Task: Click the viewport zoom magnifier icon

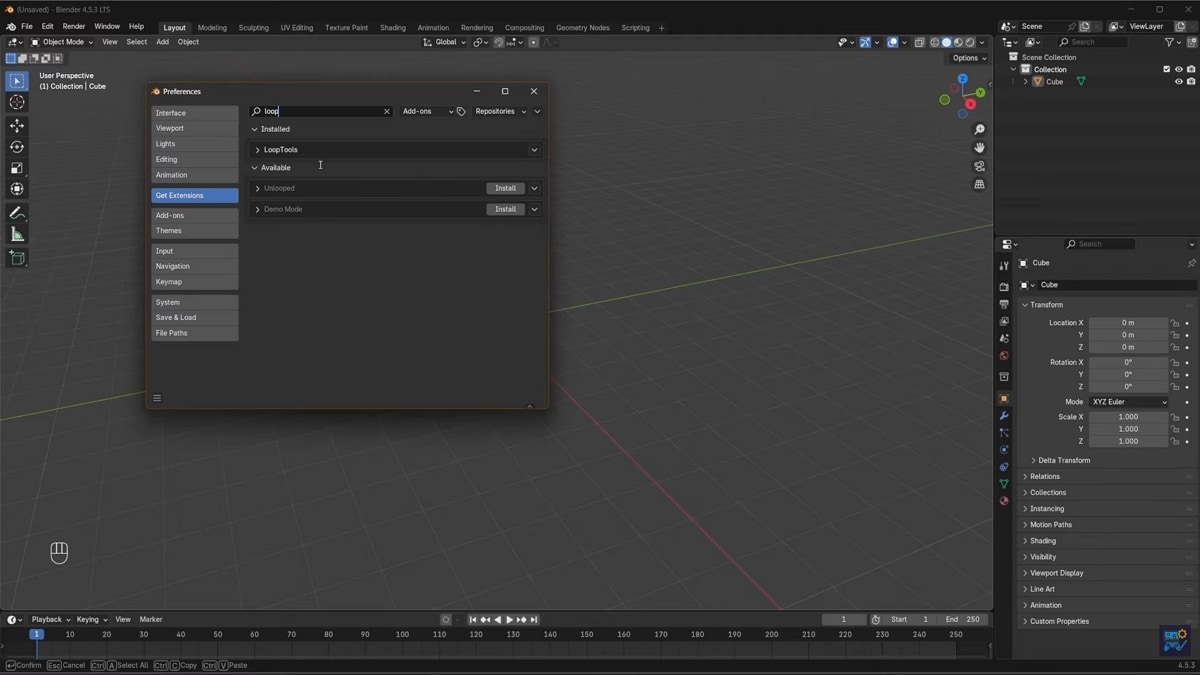Action: pos(979,130)
